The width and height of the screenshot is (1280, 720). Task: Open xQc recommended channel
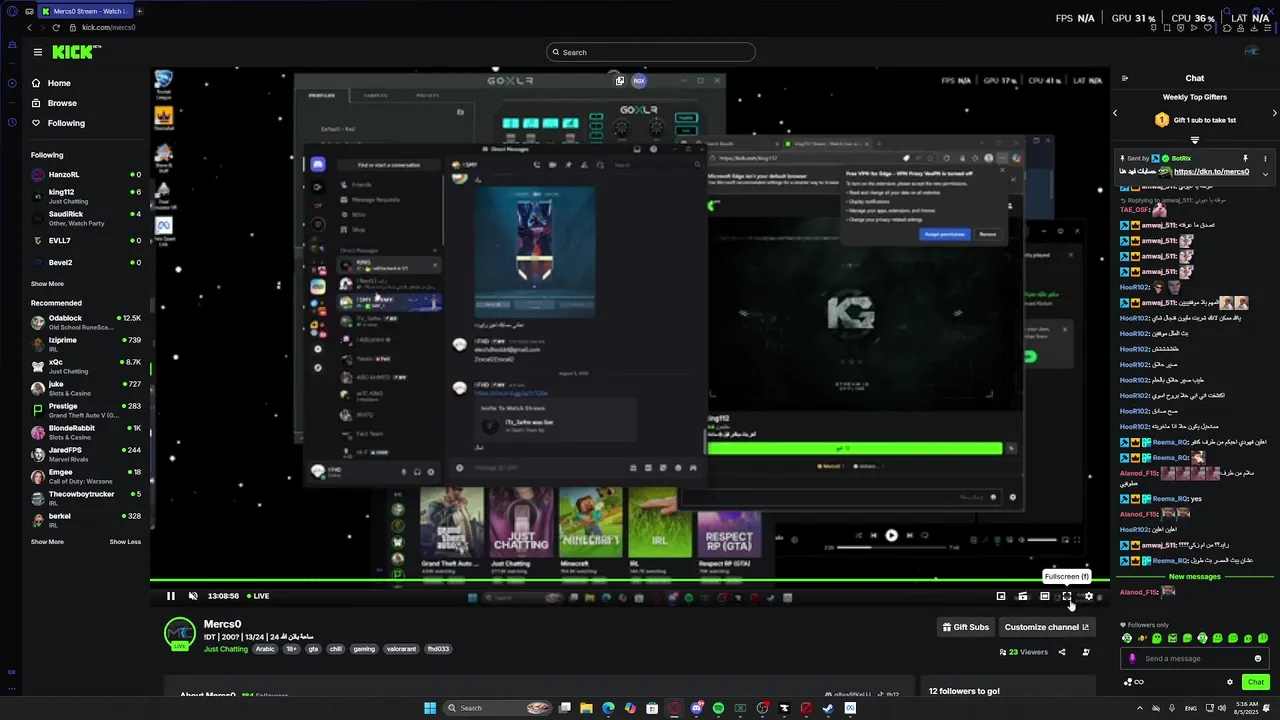86,366
